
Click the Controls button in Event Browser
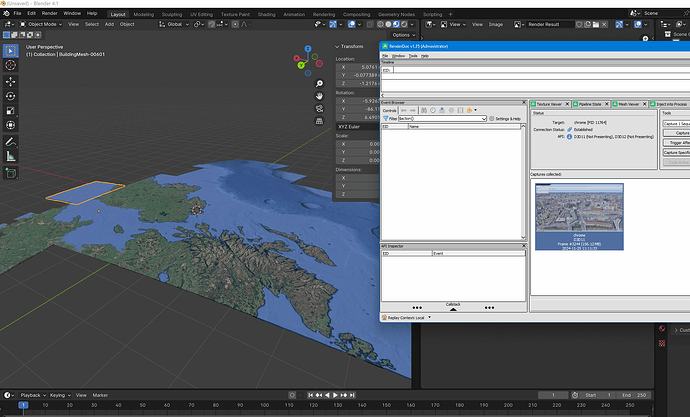tap(389, 110)
